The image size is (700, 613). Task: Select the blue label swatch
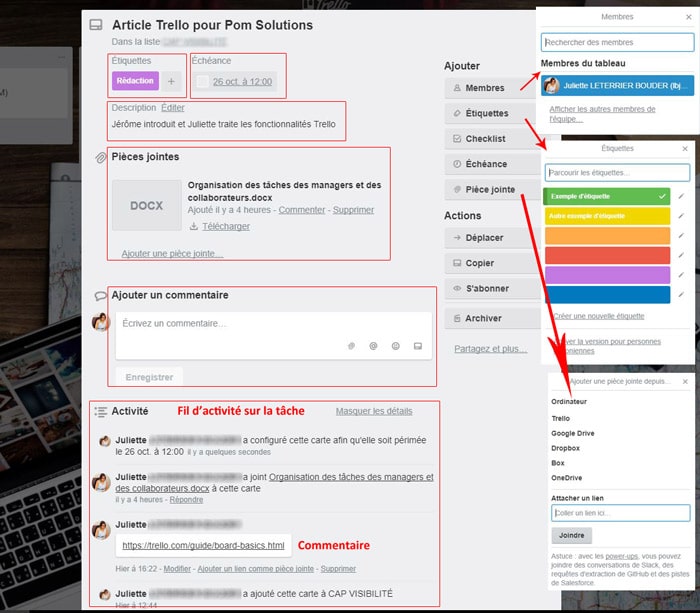coord(608,295)
